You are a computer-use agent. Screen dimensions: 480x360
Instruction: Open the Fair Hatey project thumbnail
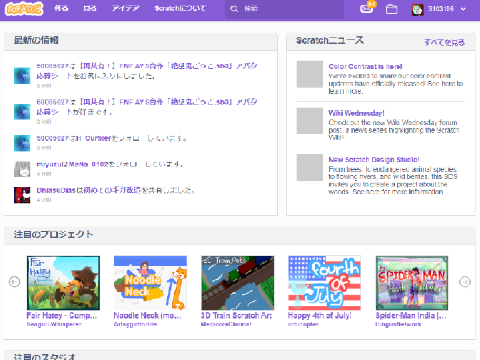[x=63, y=283]
